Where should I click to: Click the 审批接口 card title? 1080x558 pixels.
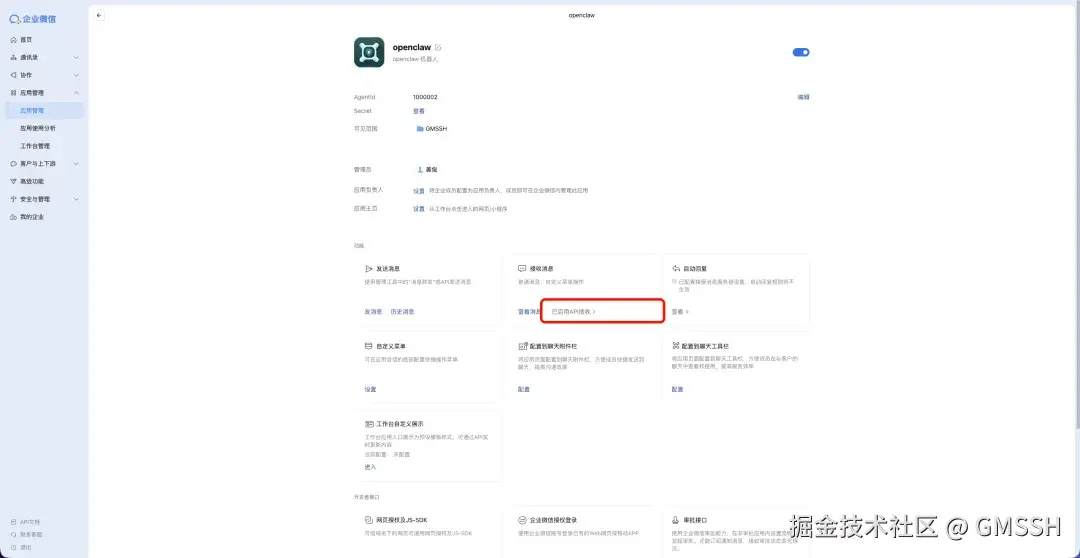point(694,520)
